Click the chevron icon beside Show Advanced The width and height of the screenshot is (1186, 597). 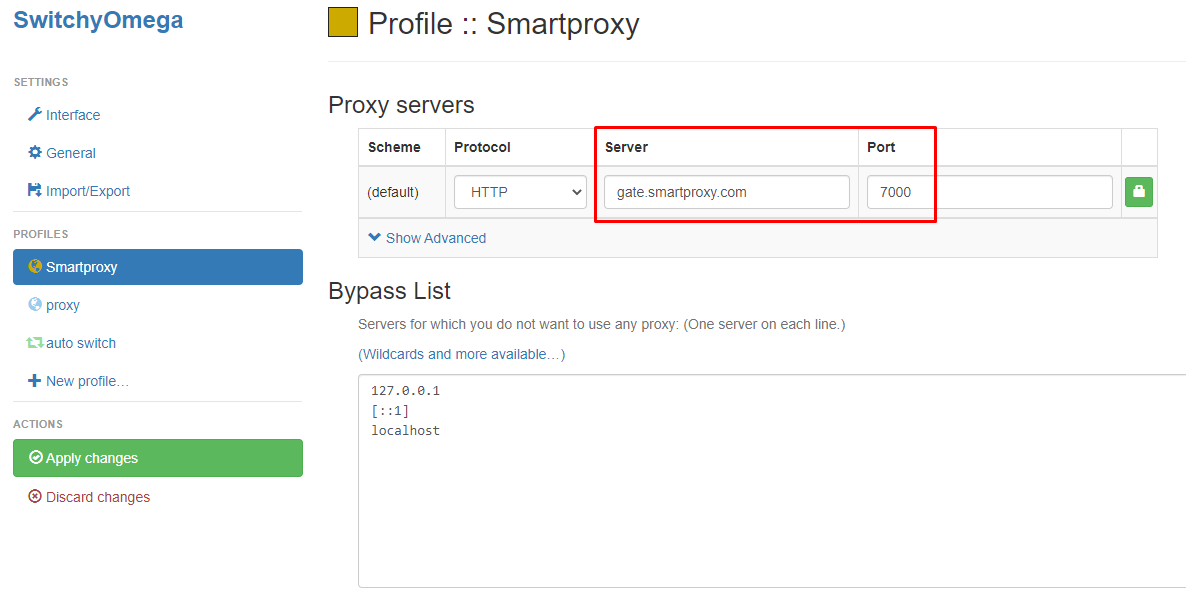click(374, 238)
